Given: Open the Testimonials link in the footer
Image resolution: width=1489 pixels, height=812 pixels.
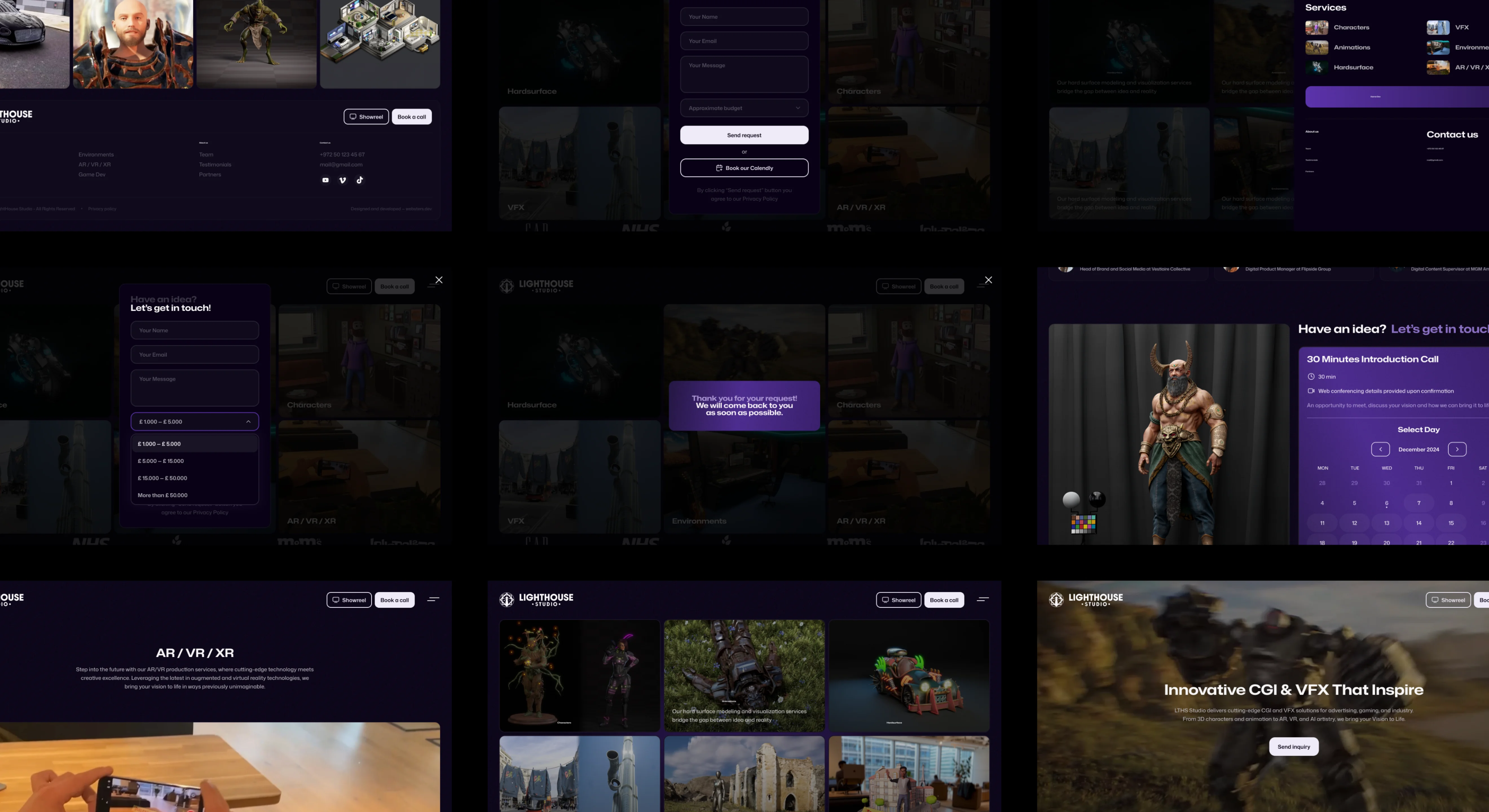Looking at the screenshot, I should click(x=215, y=165).
